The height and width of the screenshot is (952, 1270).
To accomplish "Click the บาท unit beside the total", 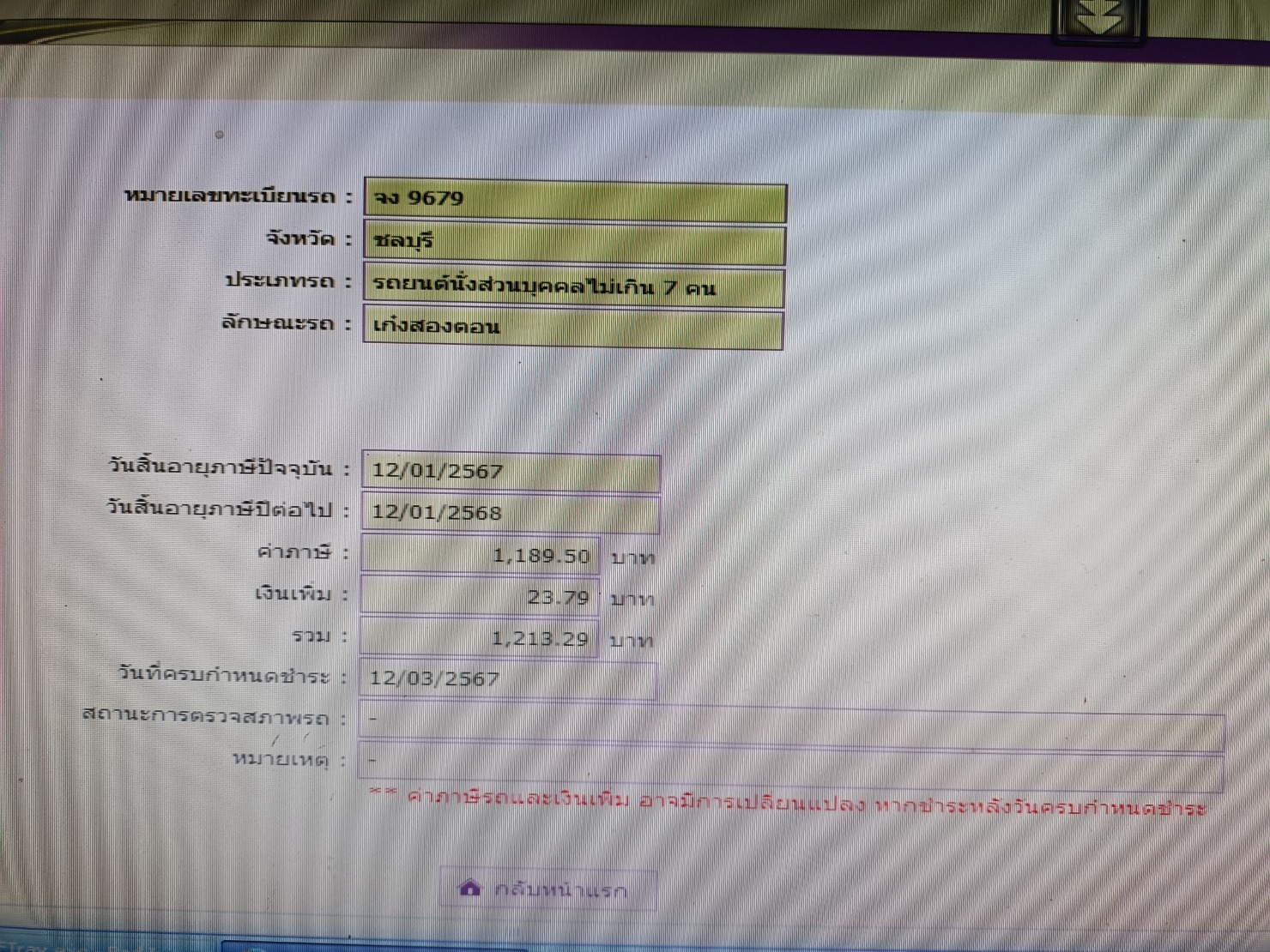I will tap(632, 641).
